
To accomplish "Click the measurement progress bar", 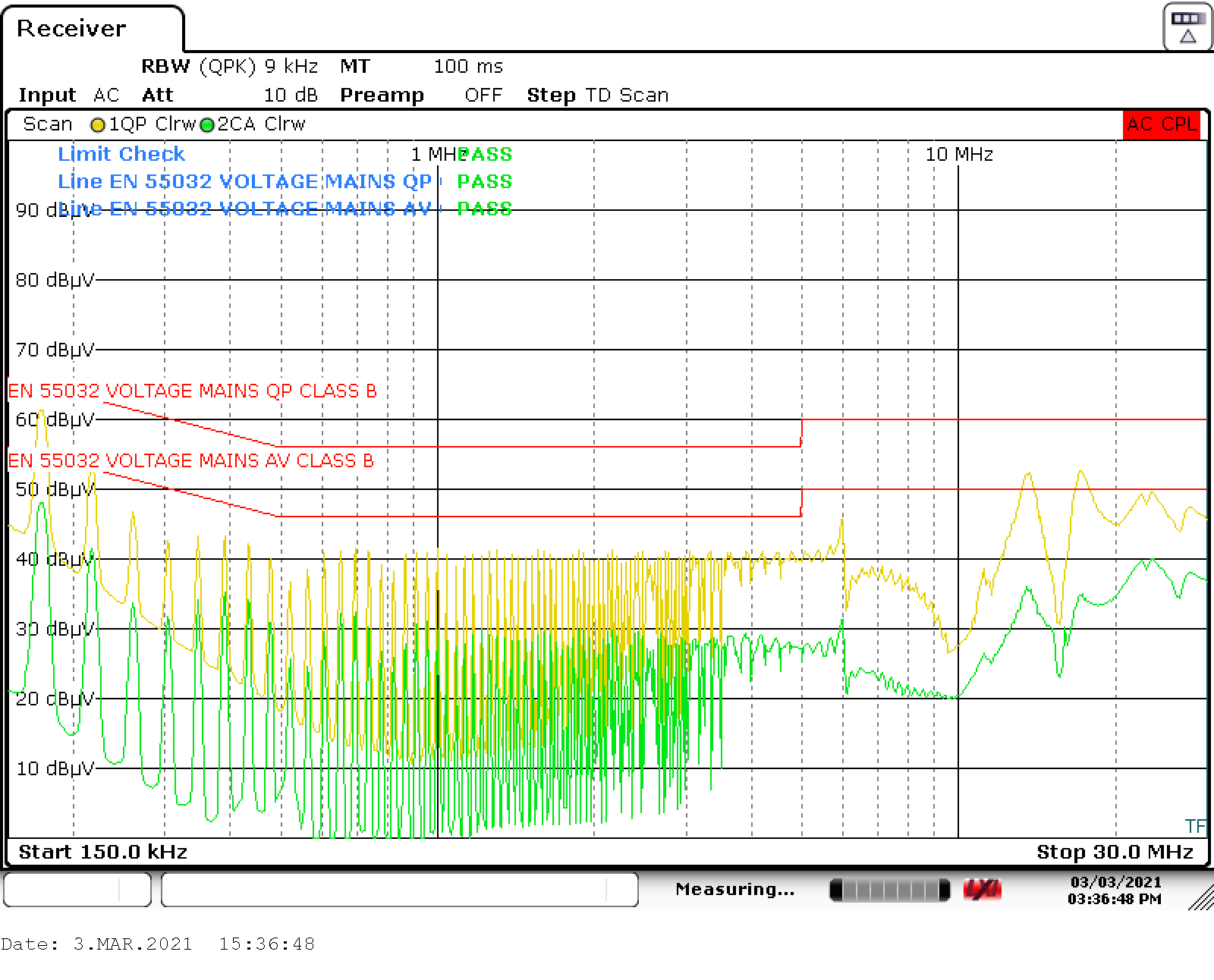I will (x=889, y=889).
